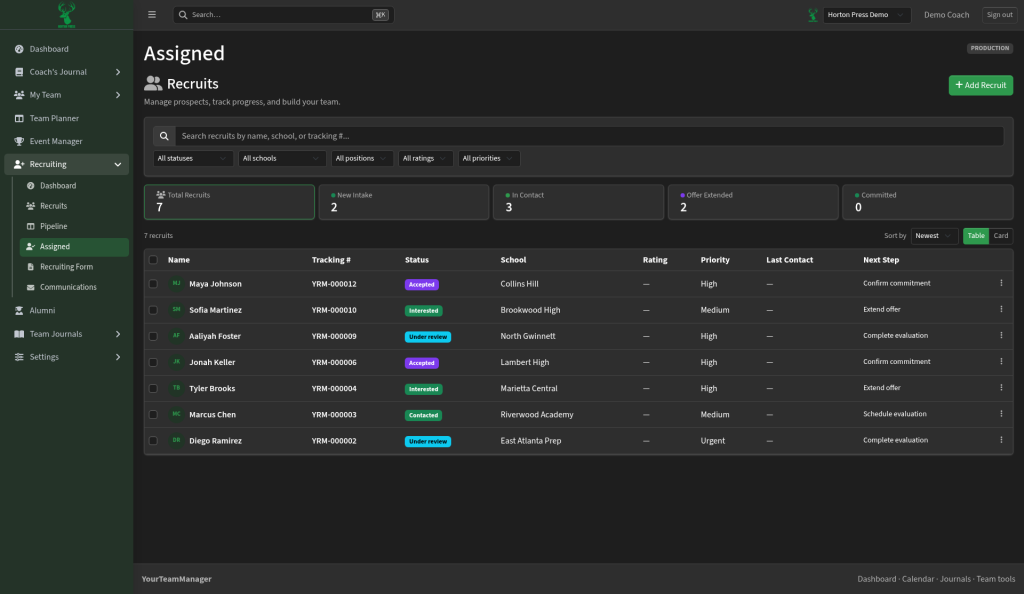Open row actions menu for Diego Ramirez

click(x=1000, y=440)
